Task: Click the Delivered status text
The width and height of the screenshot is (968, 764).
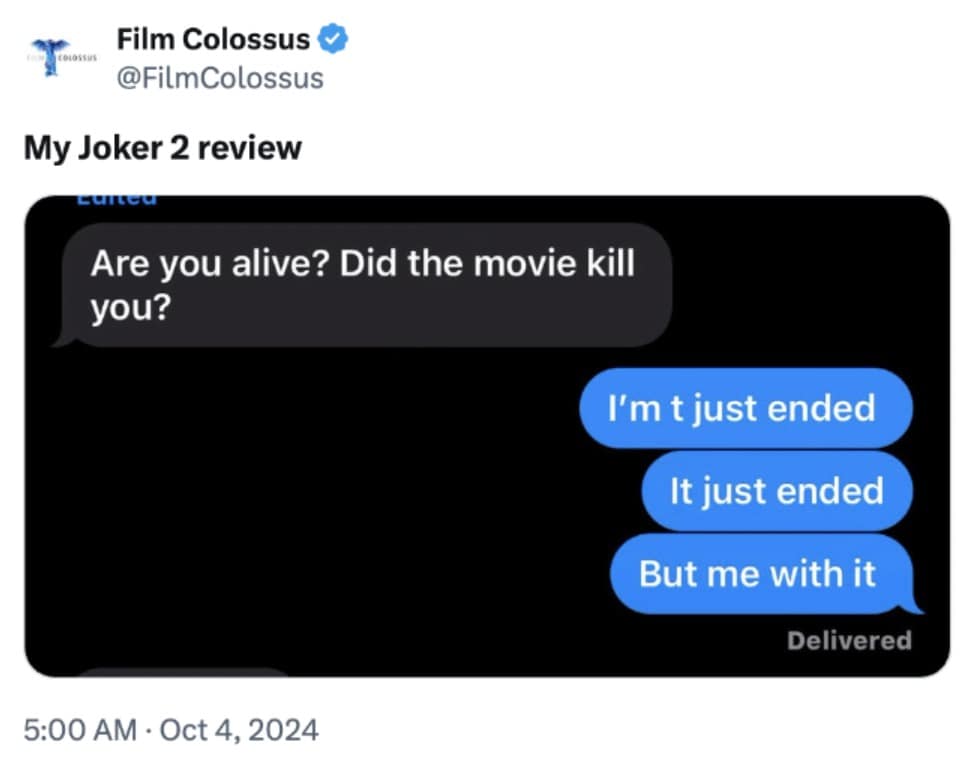Action: [x=849, y=641]
